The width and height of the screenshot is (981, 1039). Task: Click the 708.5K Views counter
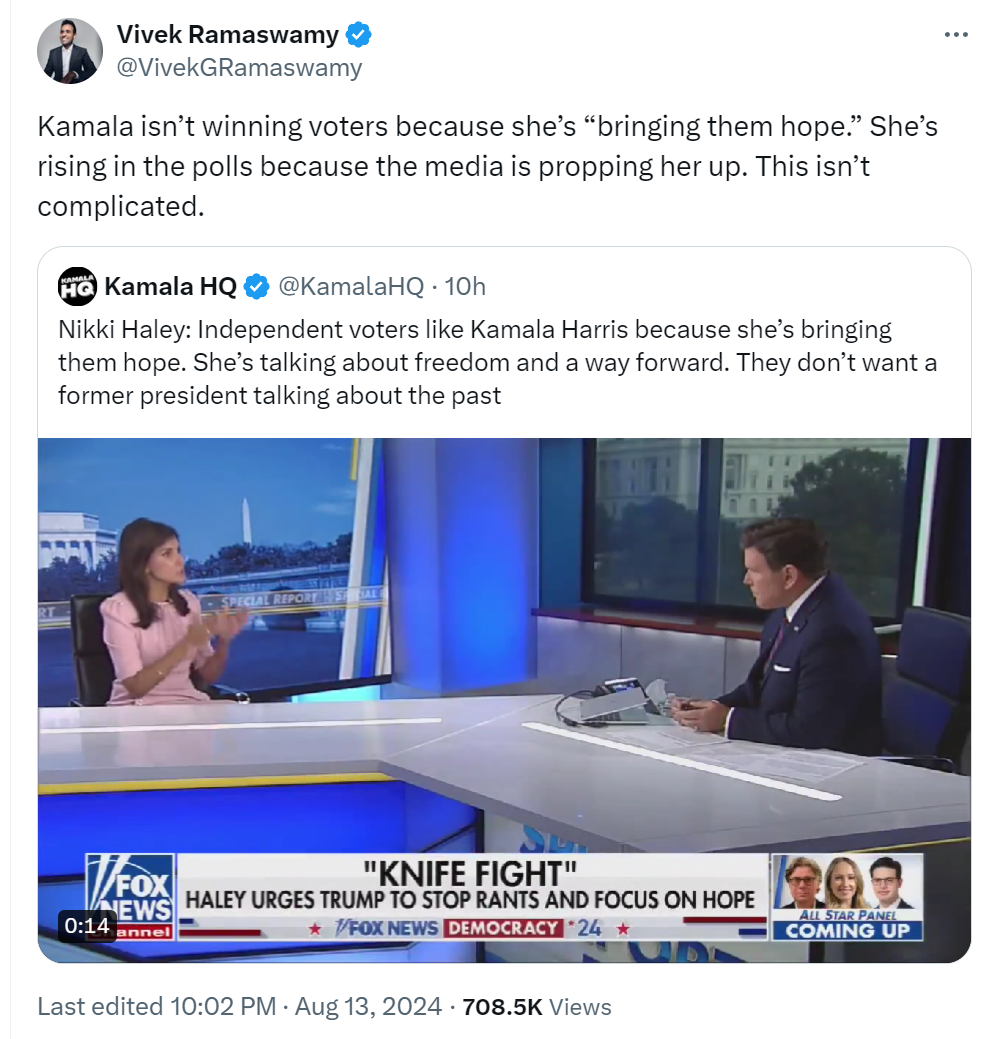[537, 1007]
